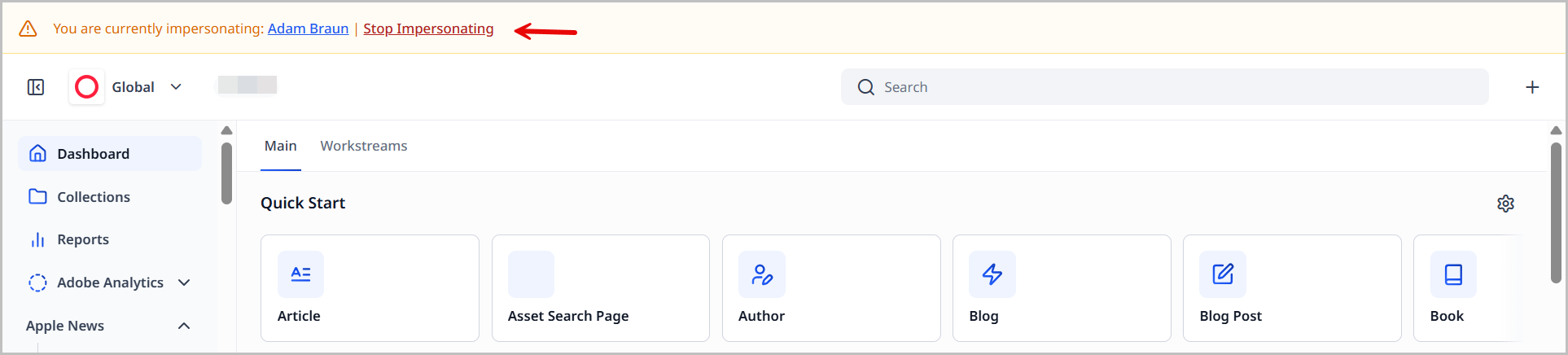The width and height of the screenshot is (1568, 355).
Task: Click the Book quick start icon
Action: pos(1452,274)
